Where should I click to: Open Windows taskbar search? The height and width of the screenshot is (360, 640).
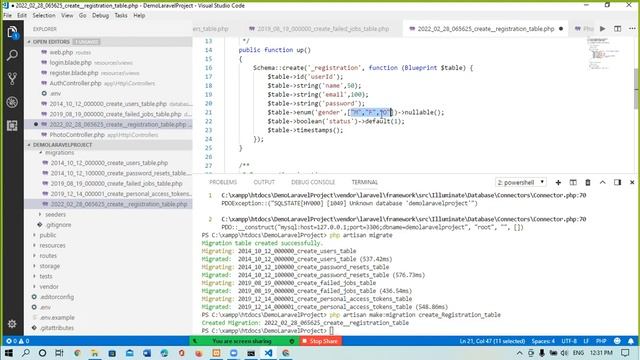coord(25,353)
